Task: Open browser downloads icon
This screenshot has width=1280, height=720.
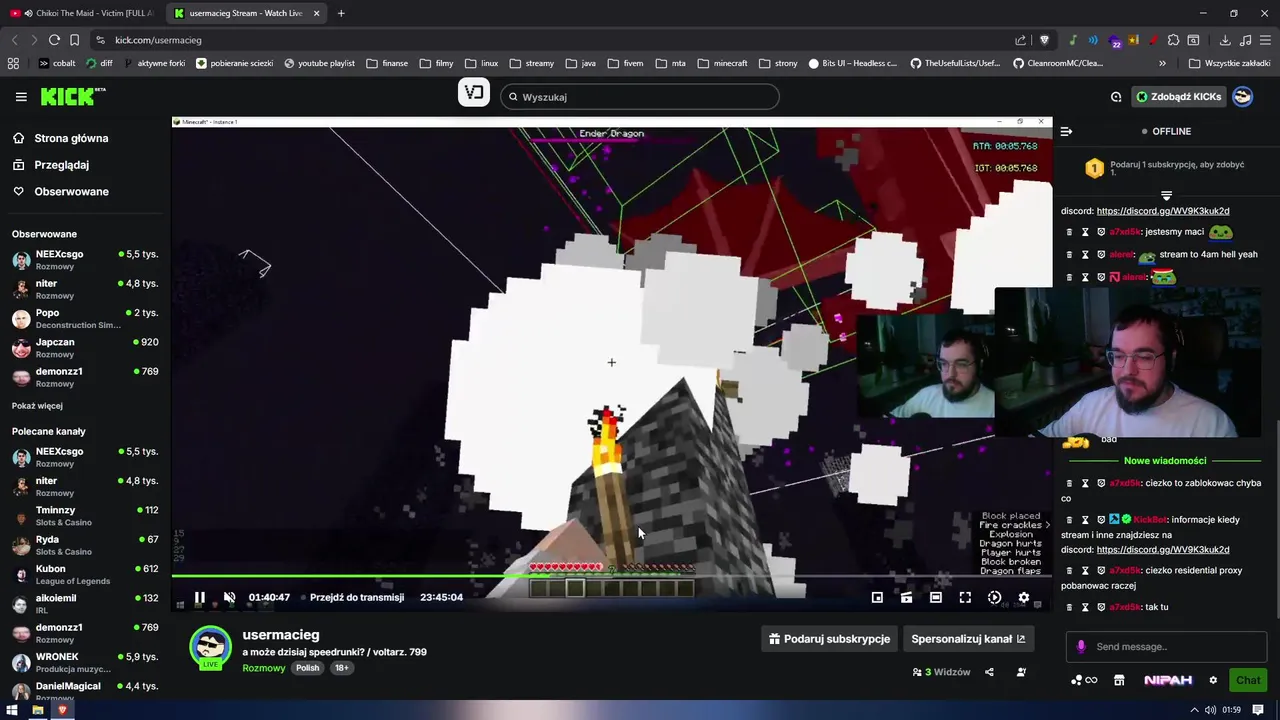Action: [1225, 40]
